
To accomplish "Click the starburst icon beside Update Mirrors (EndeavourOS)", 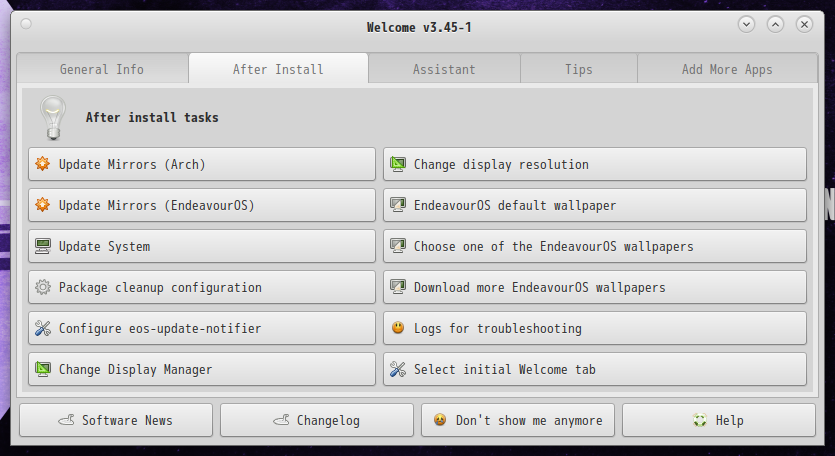I will coord(43,205).
